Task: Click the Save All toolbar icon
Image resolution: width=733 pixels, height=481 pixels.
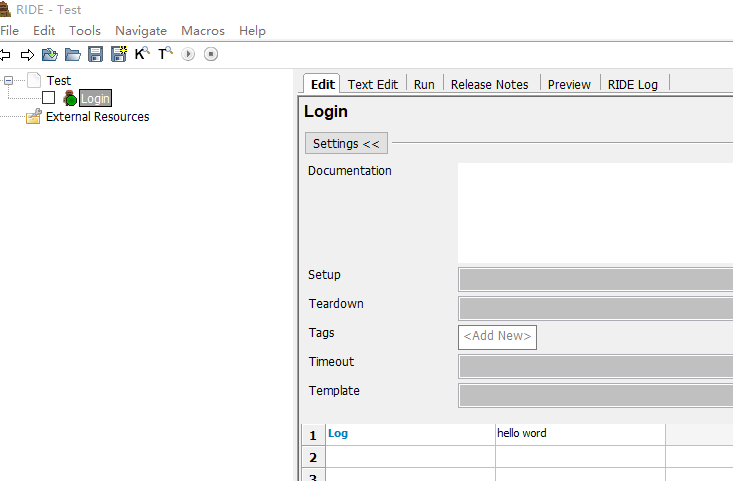Action: pos(119,54)
